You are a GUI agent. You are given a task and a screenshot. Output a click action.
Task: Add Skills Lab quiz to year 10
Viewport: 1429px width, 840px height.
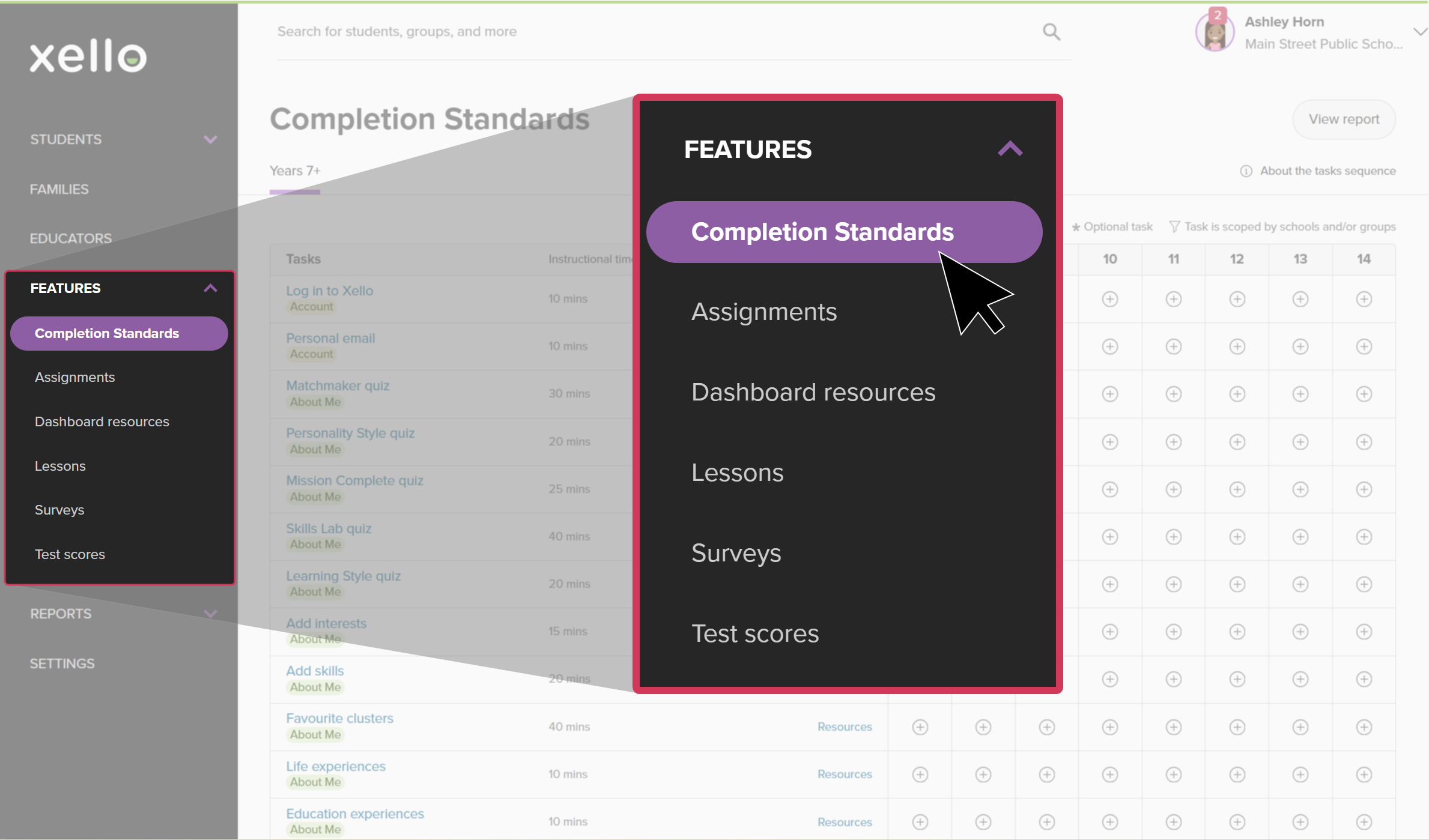[x=1110, y=537]
